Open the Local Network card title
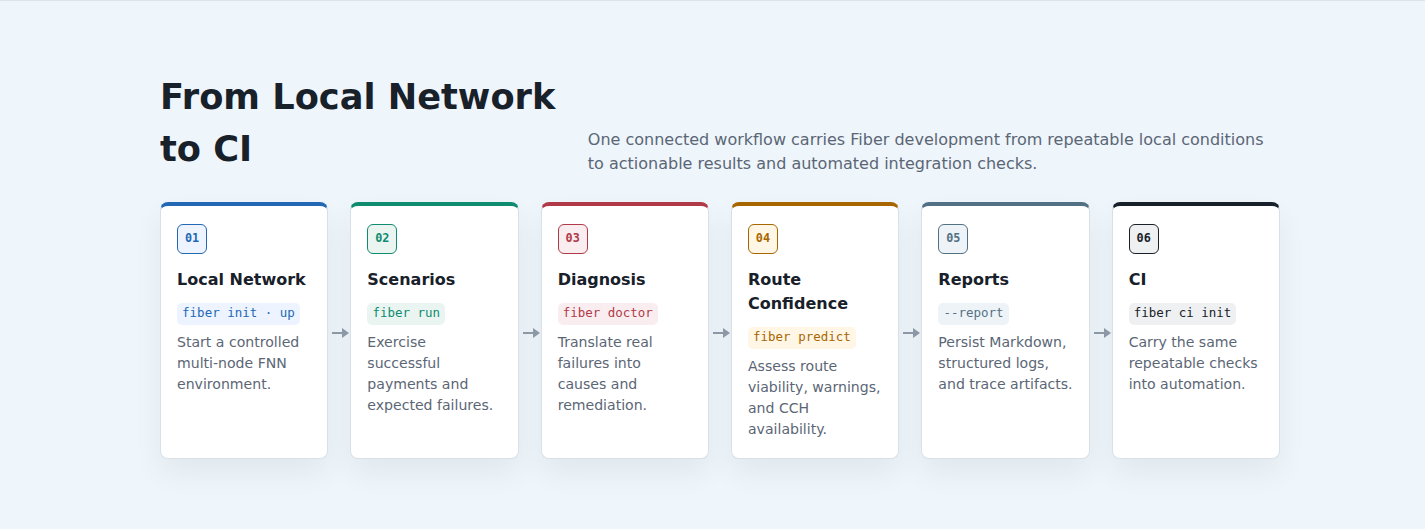This screenshot has height=529, width=1425. 241,279
